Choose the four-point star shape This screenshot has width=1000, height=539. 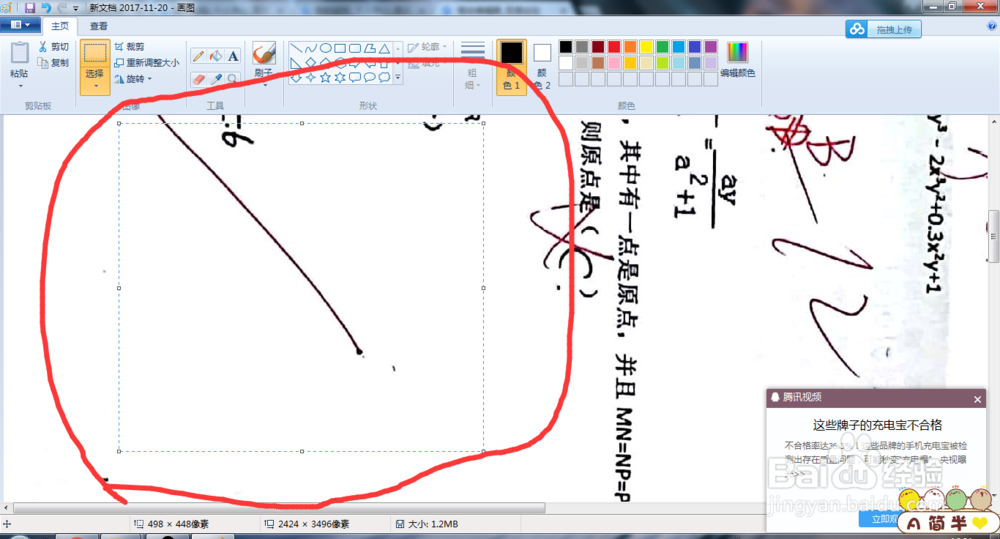(x=311, y=77)
